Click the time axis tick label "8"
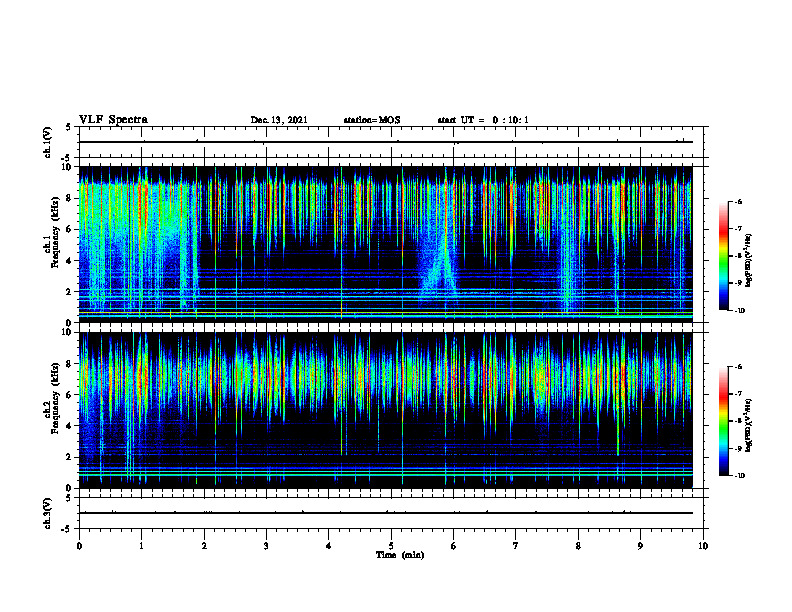Screen dimensions: 792x612 [578, 546]
